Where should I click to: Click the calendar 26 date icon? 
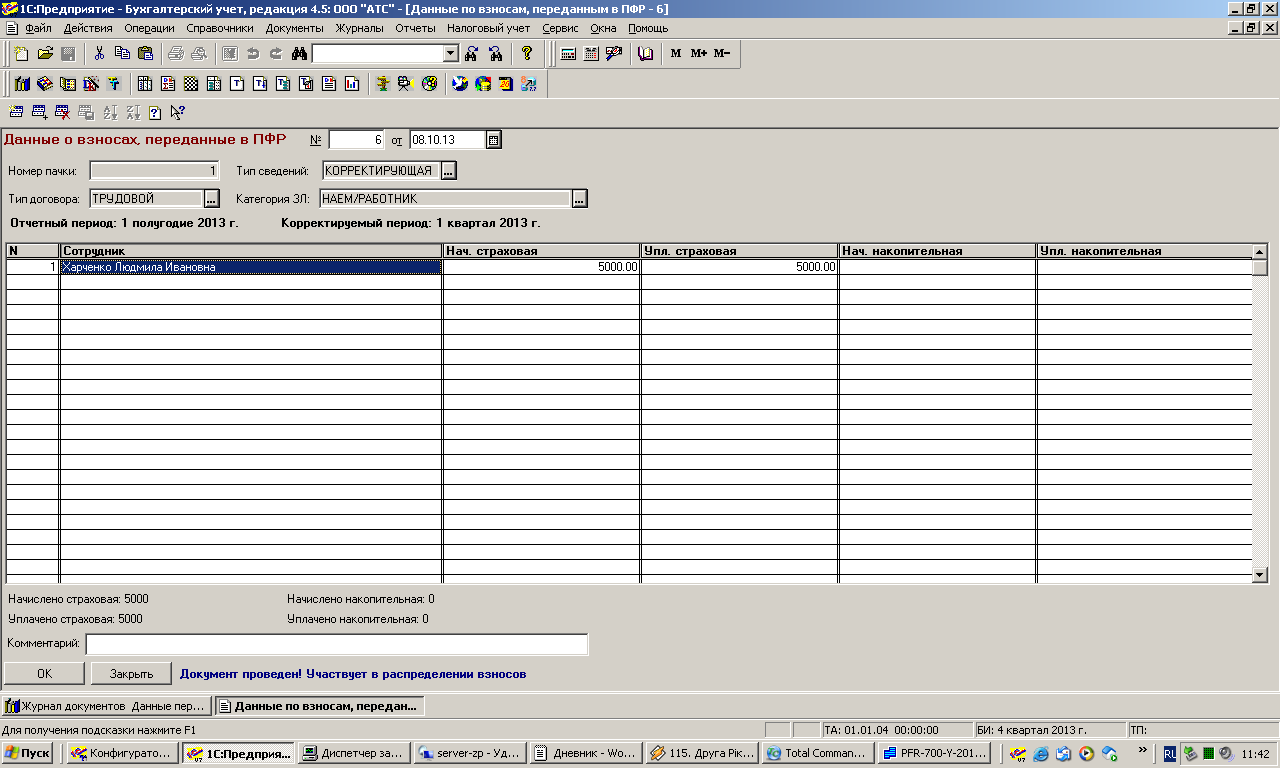pyautogui.click(x=506, y=84)
